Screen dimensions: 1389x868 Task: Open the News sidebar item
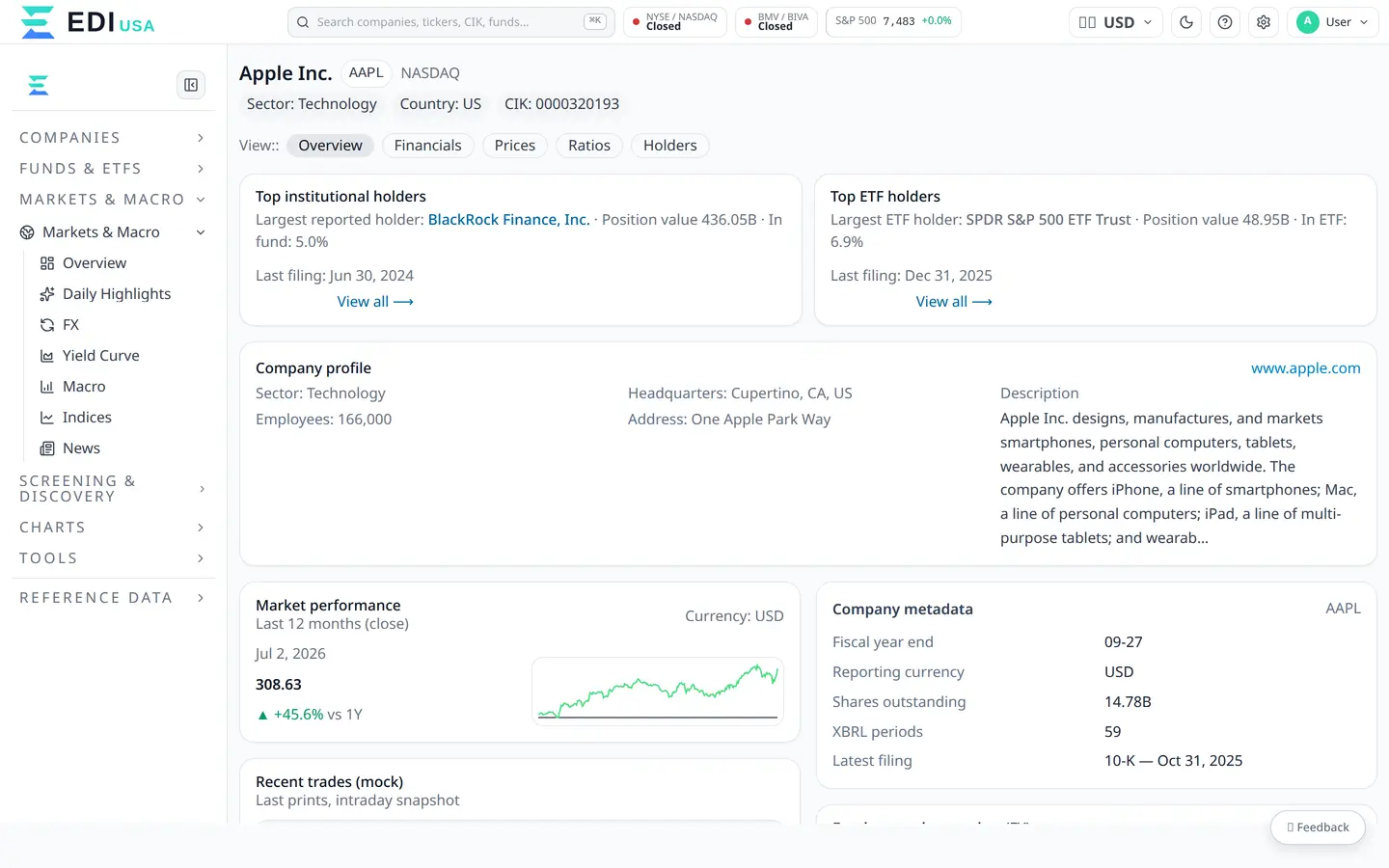81,448
